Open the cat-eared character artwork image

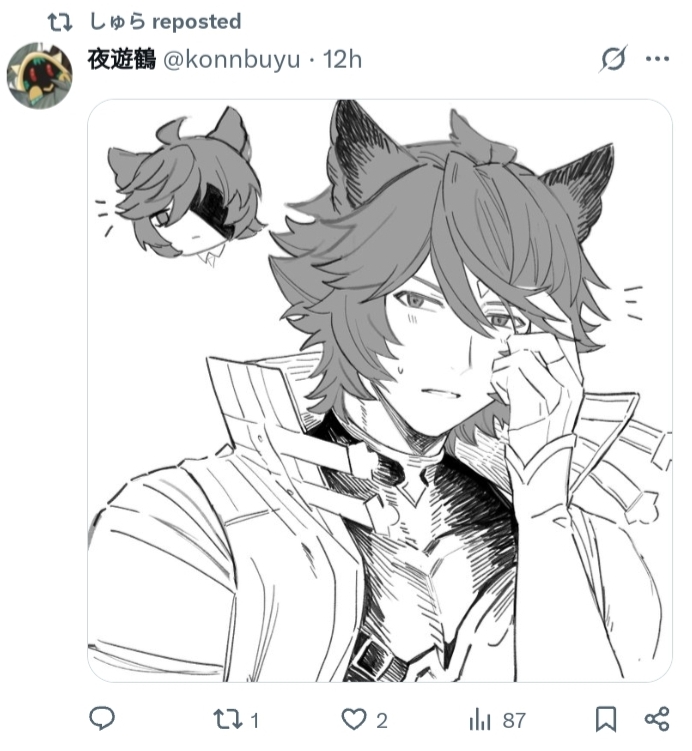click(380, 390)
